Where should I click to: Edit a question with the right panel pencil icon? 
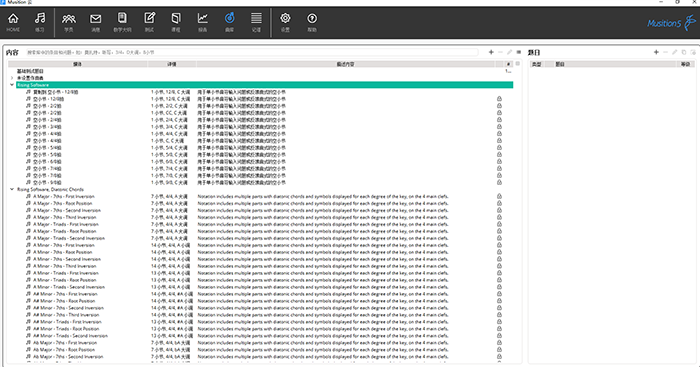point(675,52)
